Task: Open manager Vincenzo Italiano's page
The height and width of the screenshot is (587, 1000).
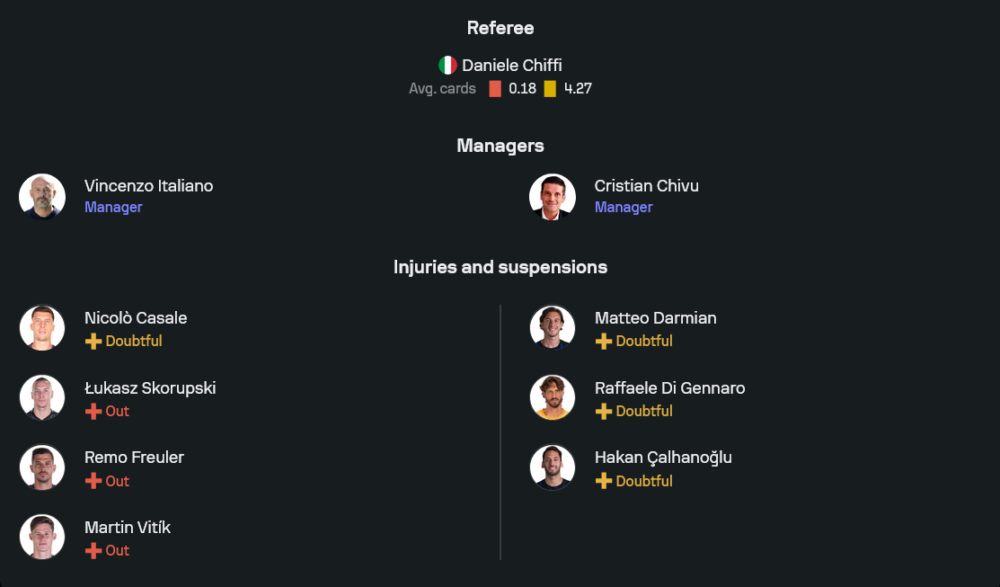Action: (x=148, y=186)
